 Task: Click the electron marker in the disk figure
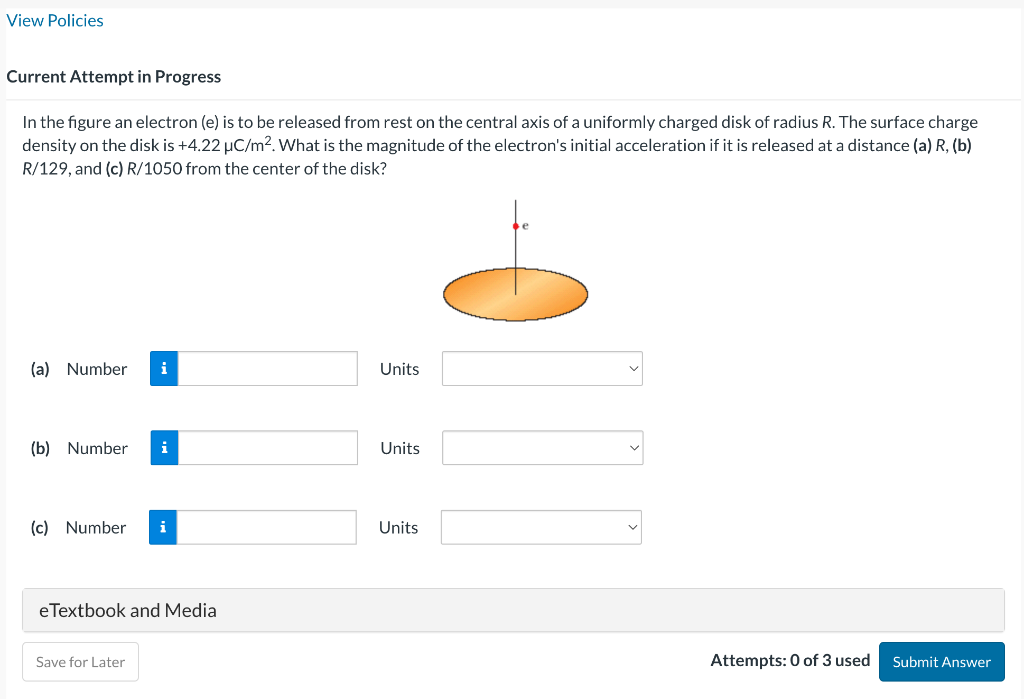coord(513,226)
